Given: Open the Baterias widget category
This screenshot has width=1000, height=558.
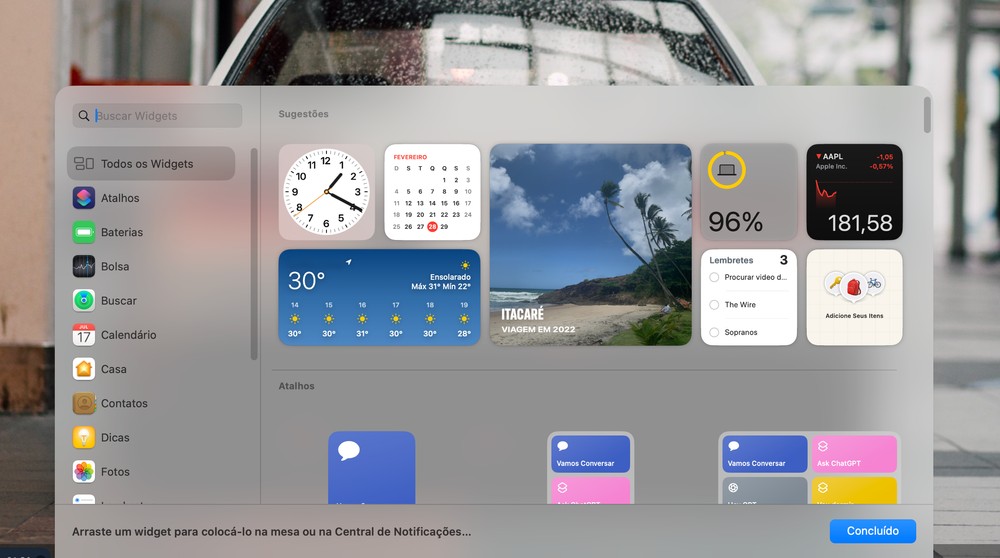Looking at the screenshot, I should pyautogui.click(x=84, y=232).
